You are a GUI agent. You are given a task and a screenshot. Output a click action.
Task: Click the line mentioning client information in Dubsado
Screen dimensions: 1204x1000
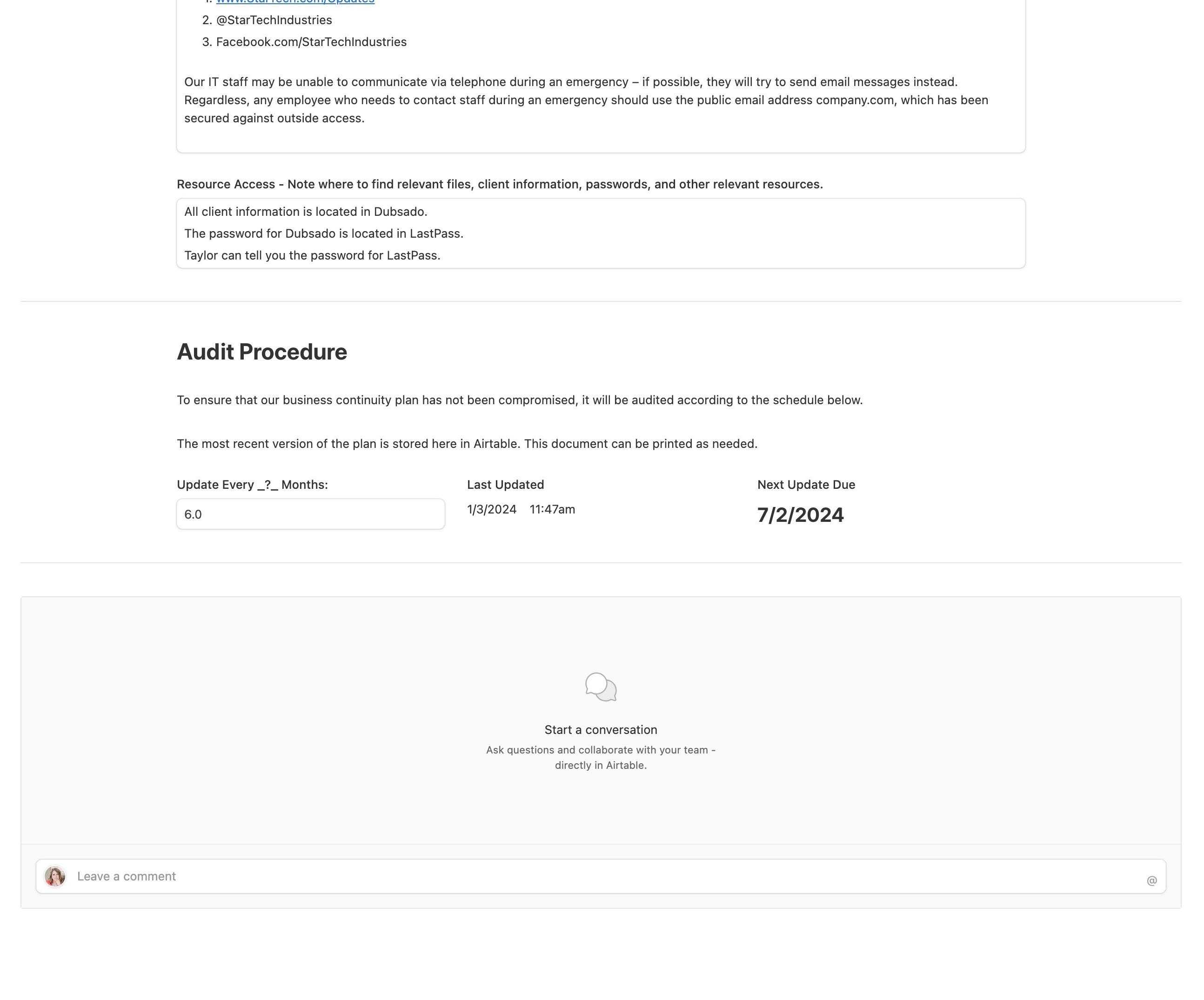(x=306, y=212)
